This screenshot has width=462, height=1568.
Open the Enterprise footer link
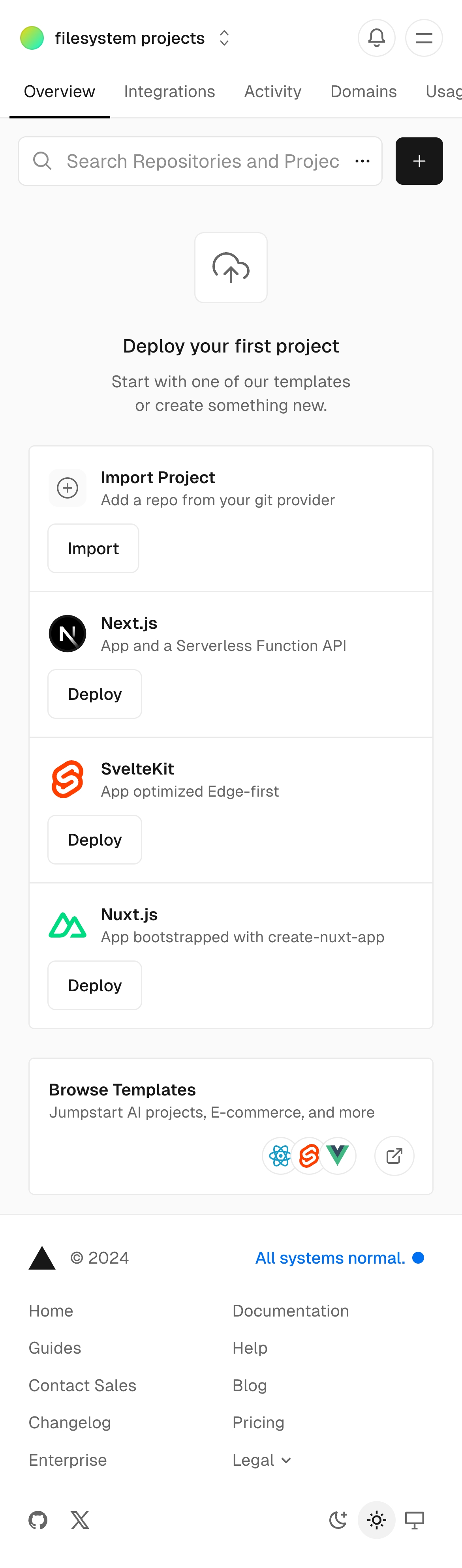[x=68, y=1460]
